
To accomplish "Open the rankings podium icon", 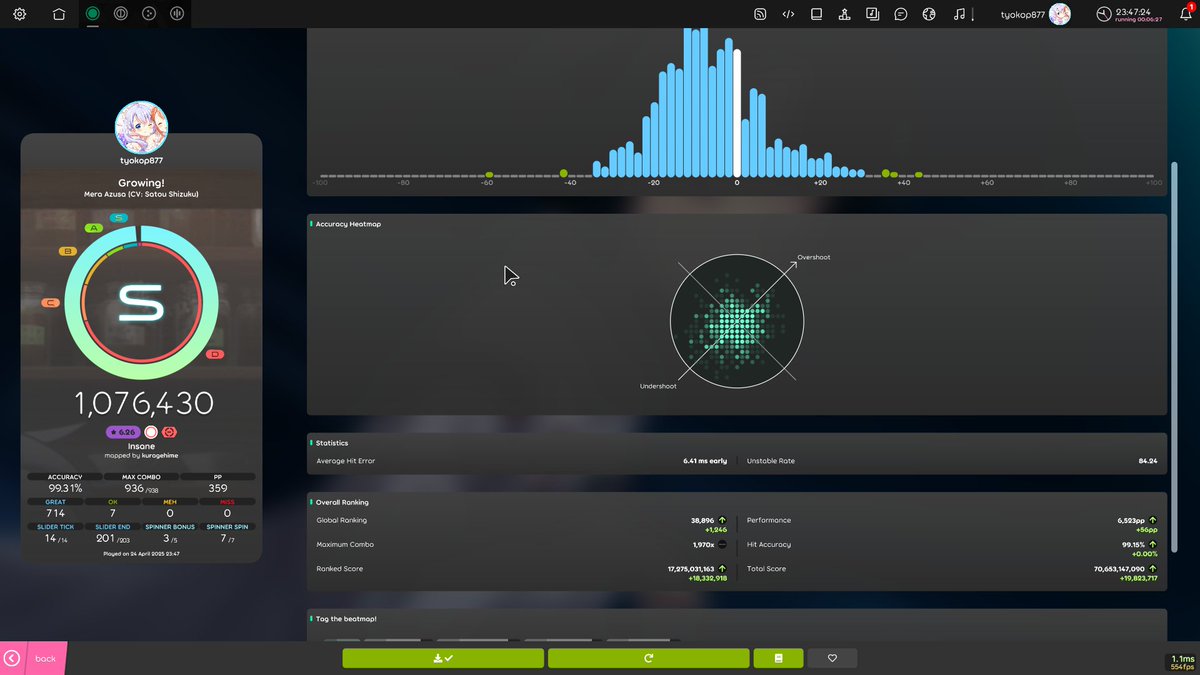I will point(845,14).
